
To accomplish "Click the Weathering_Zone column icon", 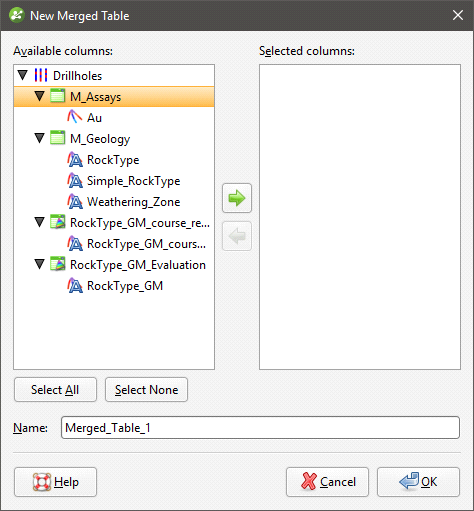I will click(75, 202).
